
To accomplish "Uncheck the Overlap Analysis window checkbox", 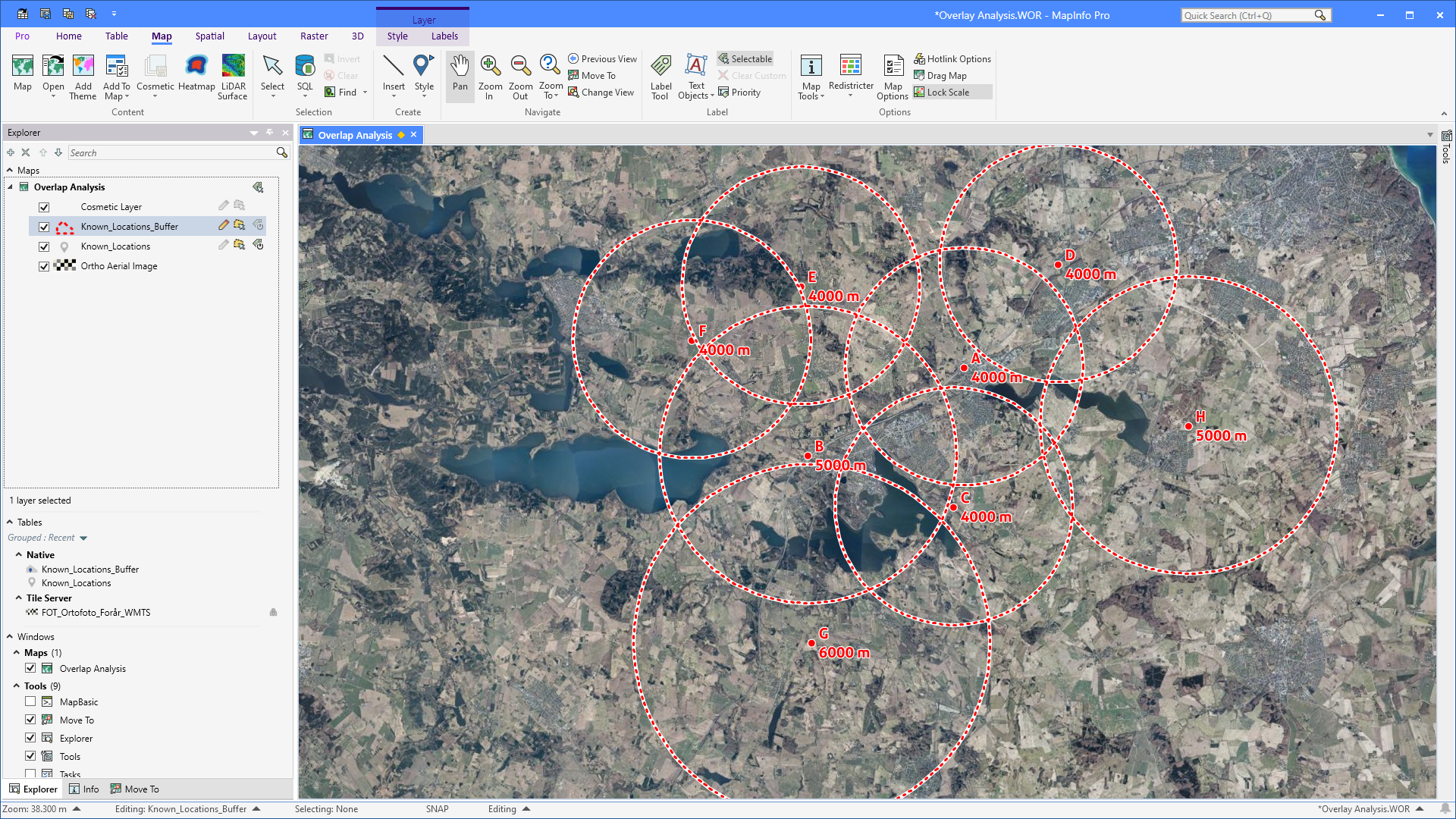I will 30,668.
